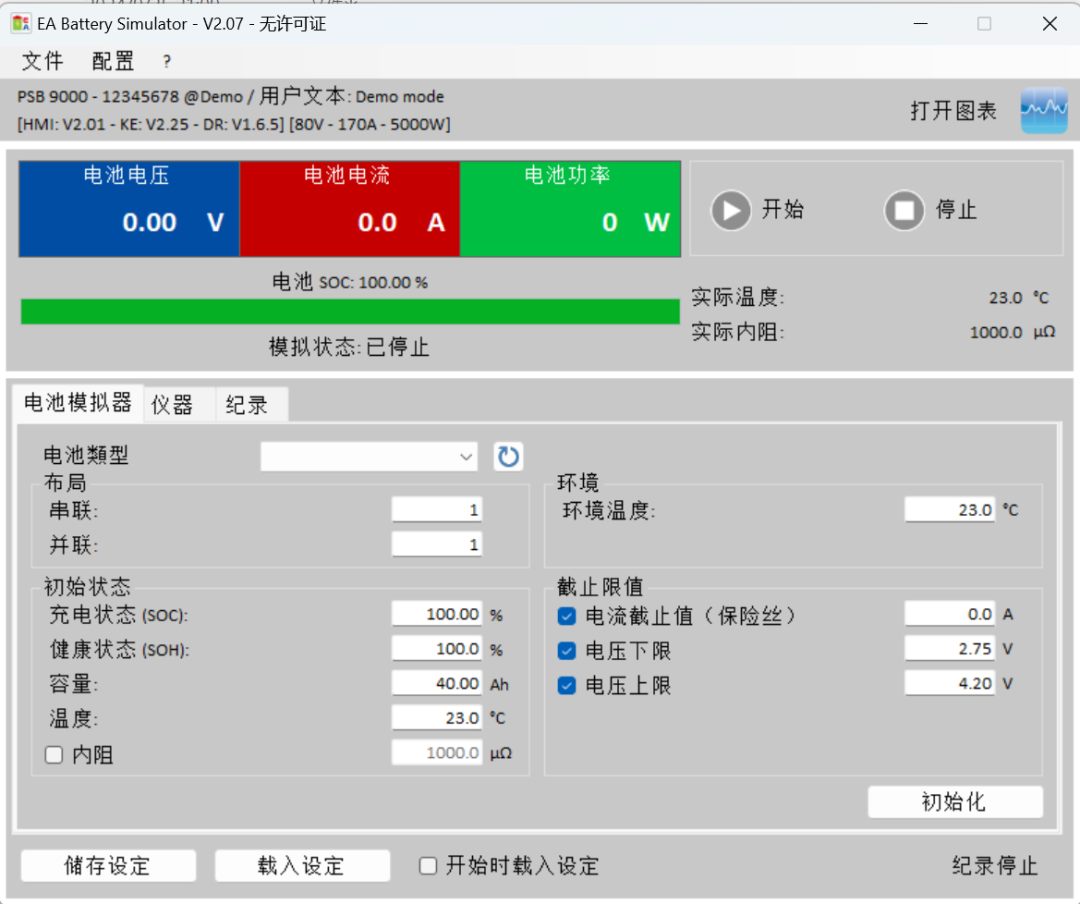Image resolution: width=1080 pixels, height=904 pixels.
Task: Click the green SOC progress bar
Action: 350,312
